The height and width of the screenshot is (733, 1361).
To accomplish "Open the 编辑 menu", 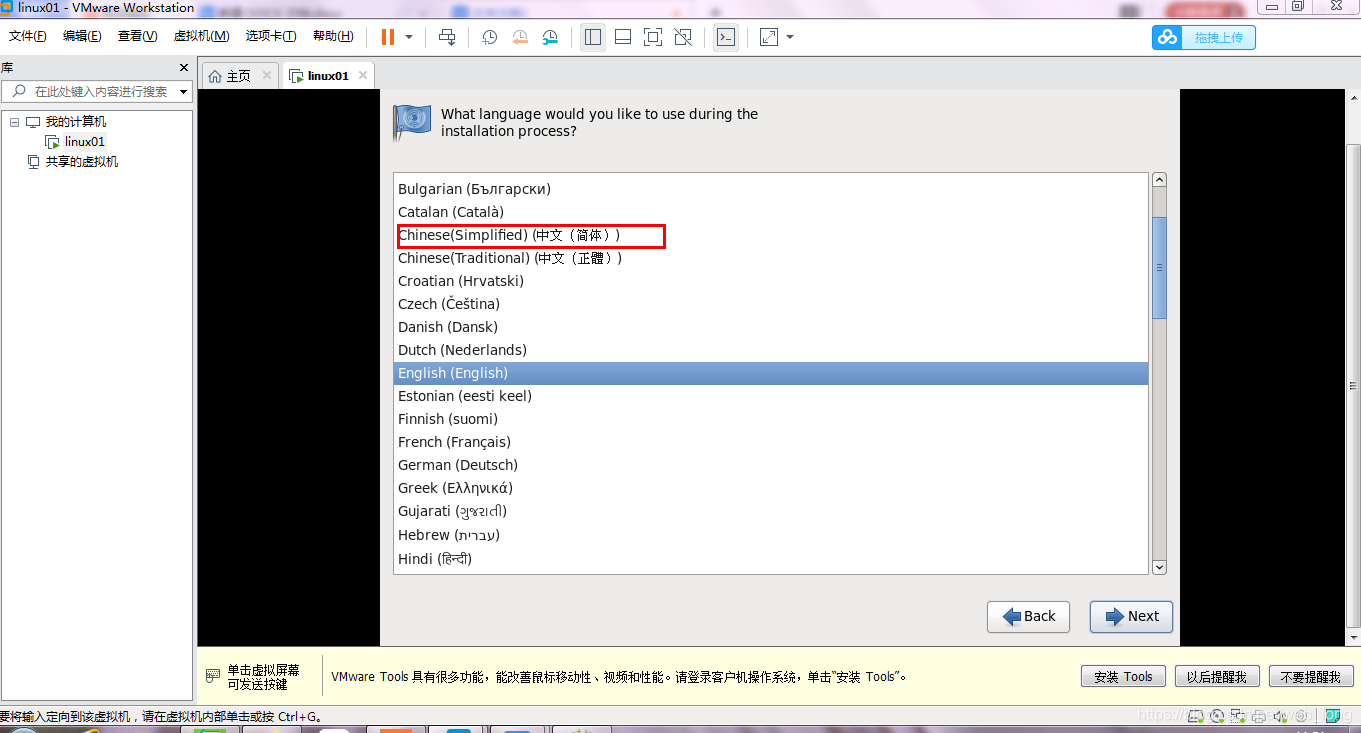I will tap(82, 36).
